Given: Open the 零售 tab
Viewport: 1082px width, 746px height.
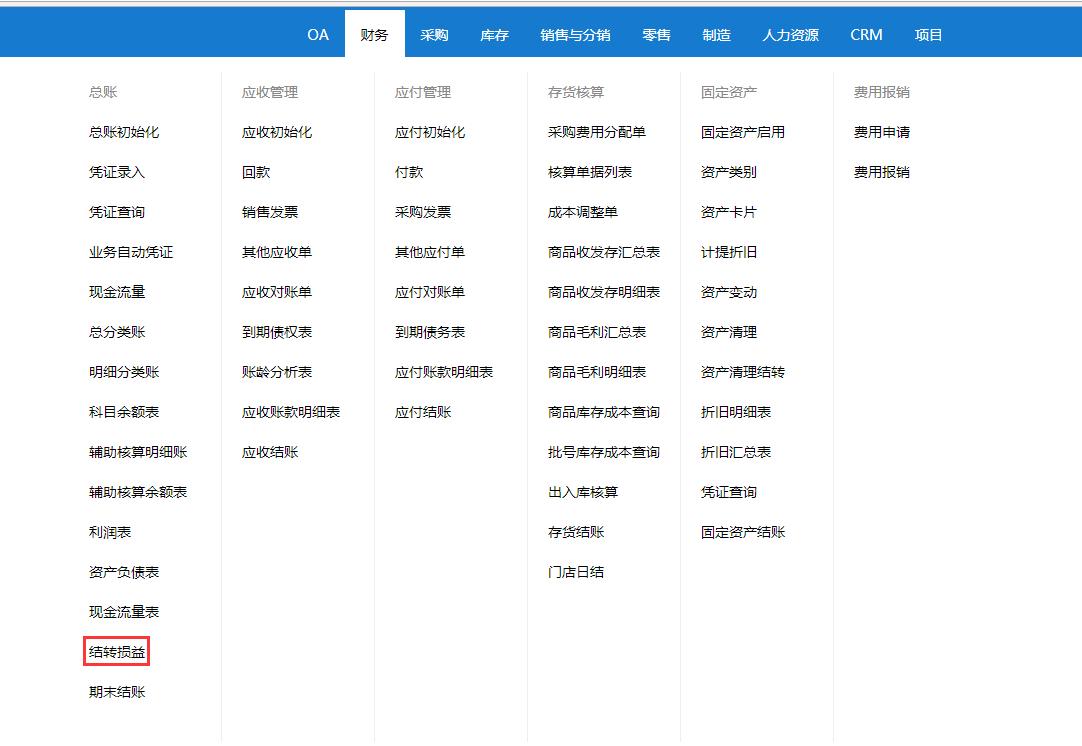Looking at the screenshot, I should point(656,35).
